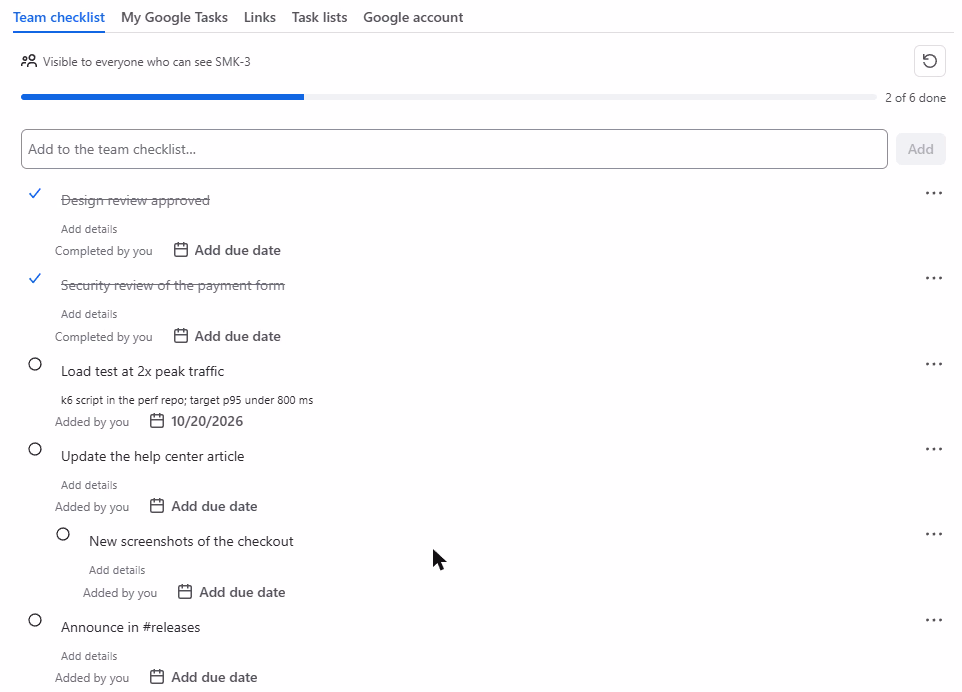Mark Update the help center article complete
Image resolution: width=962 pixels, height=692 pixels.
[35, 449]
